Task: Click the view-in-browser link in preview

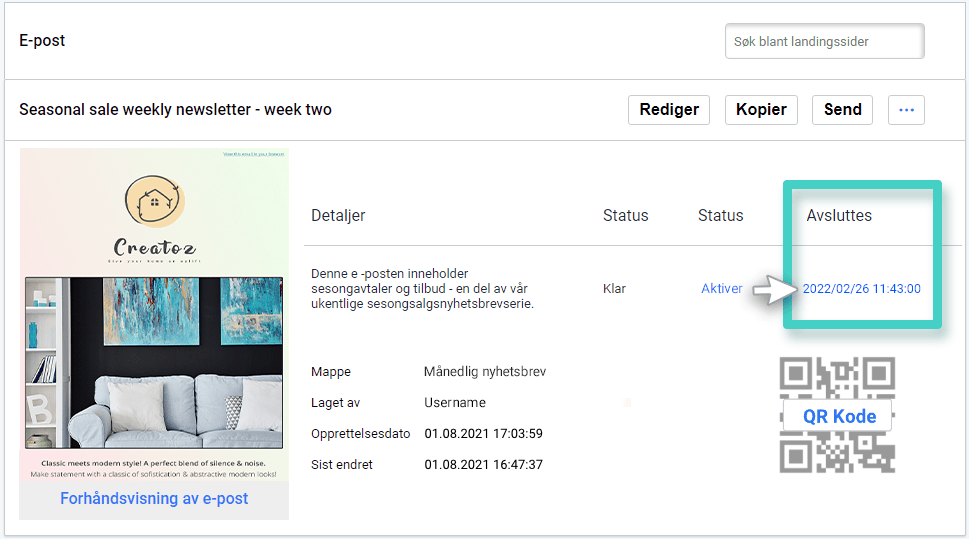Action: (254, 155)
